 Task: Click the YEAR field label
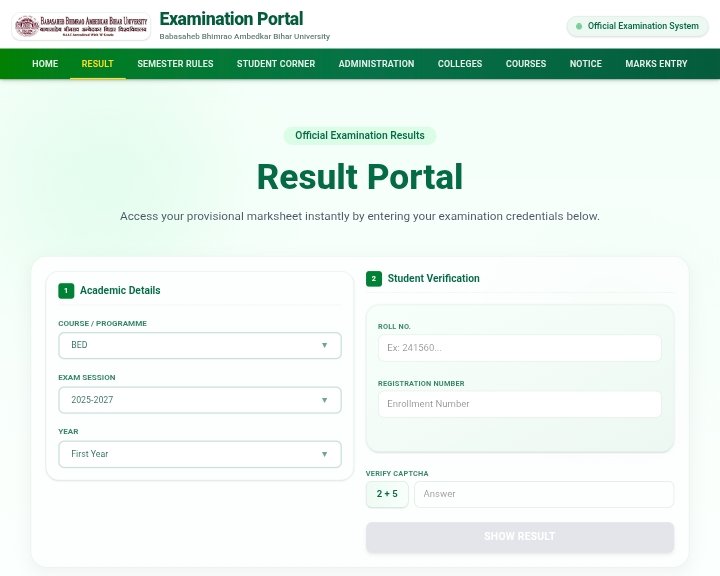pyautogui.click(x=68, y=432)
